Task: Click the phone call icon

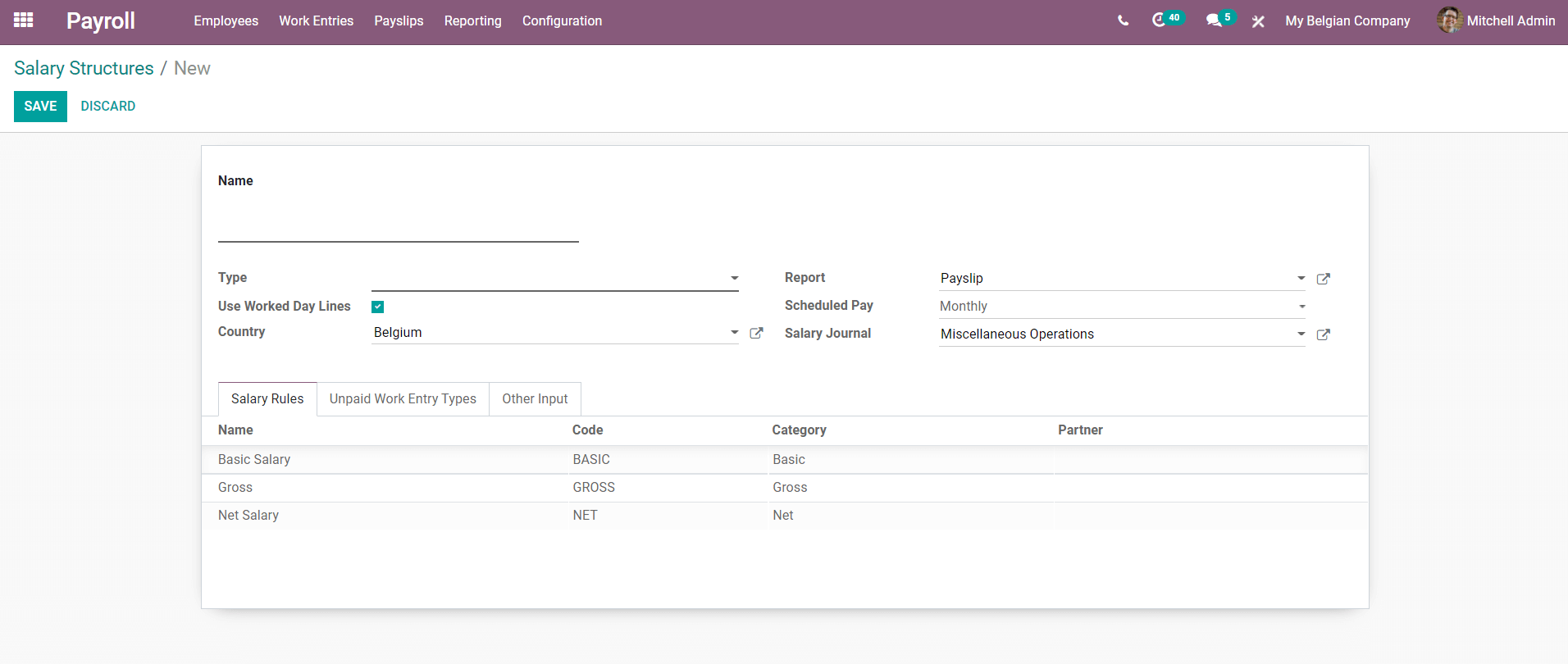Action: 1123,21
